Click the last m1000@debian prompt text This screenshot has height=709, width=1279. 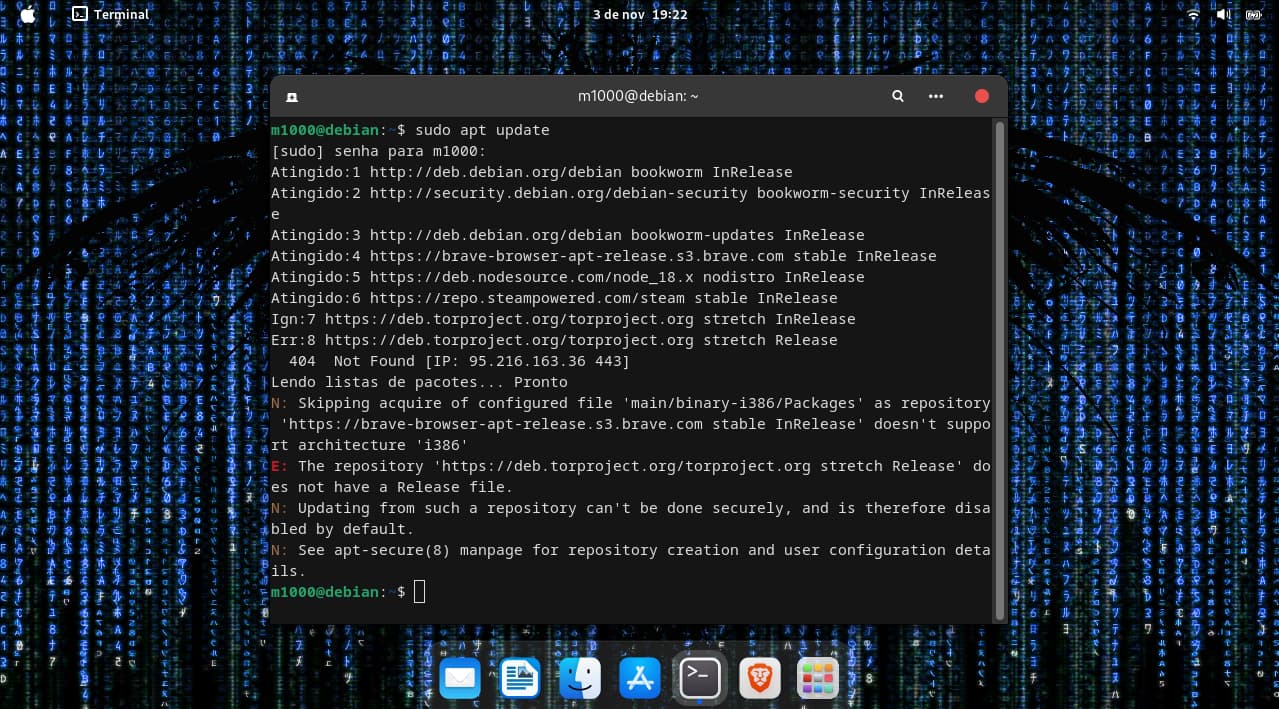click(x=338, y=592)
